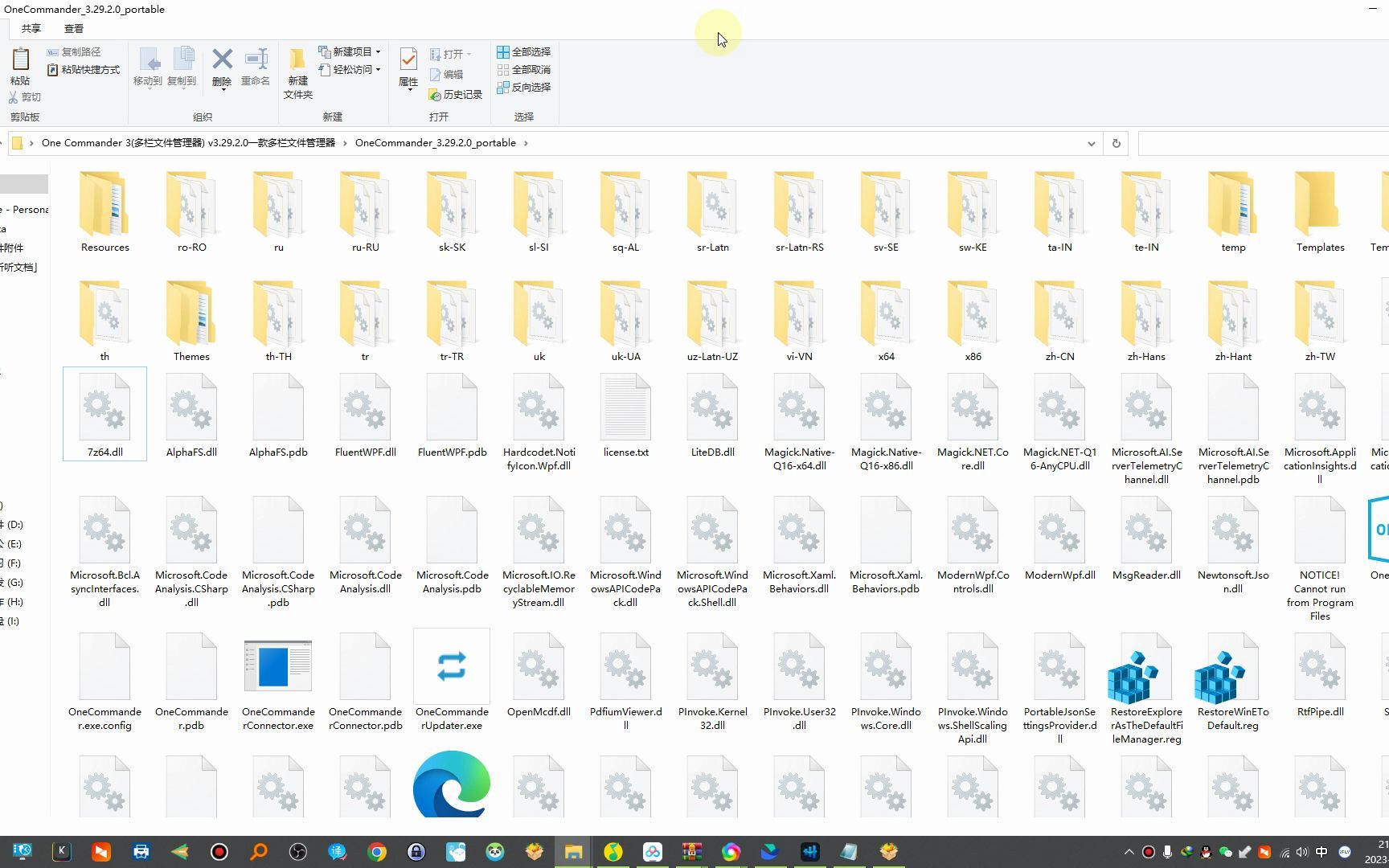Select LiteDB.dll file
The width and height of the screenshot is (1389, 868).
click(x=712, y=415)
